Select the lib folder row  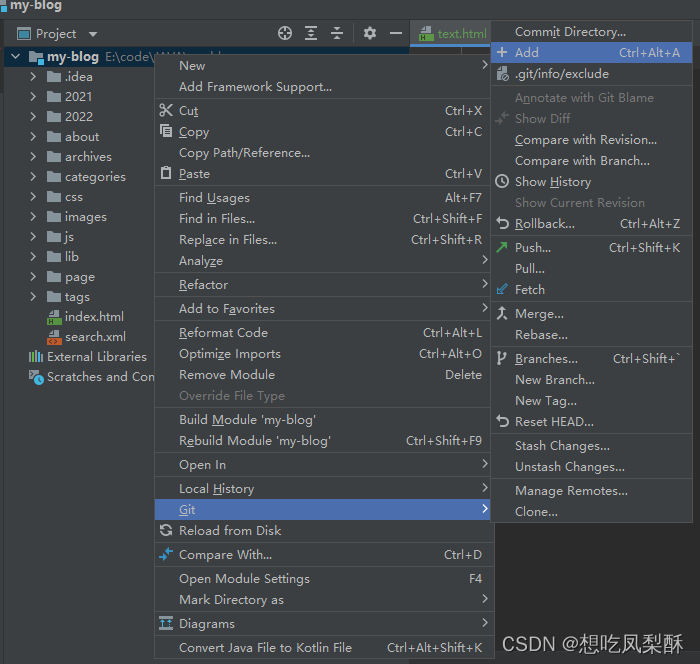coord(79,256)
